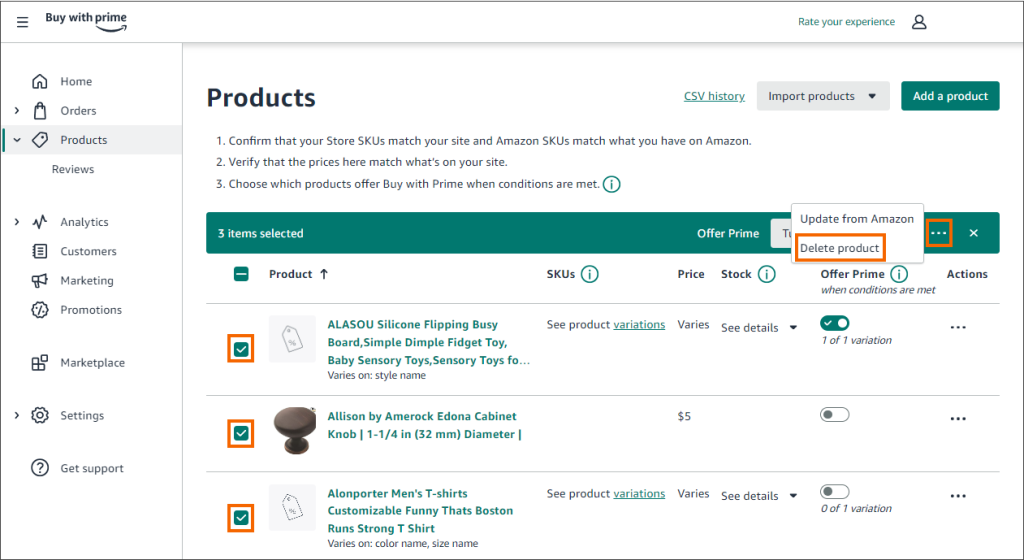Open Marketing in sidebar navigation
1024x560 pixels.
pos(87,281)
